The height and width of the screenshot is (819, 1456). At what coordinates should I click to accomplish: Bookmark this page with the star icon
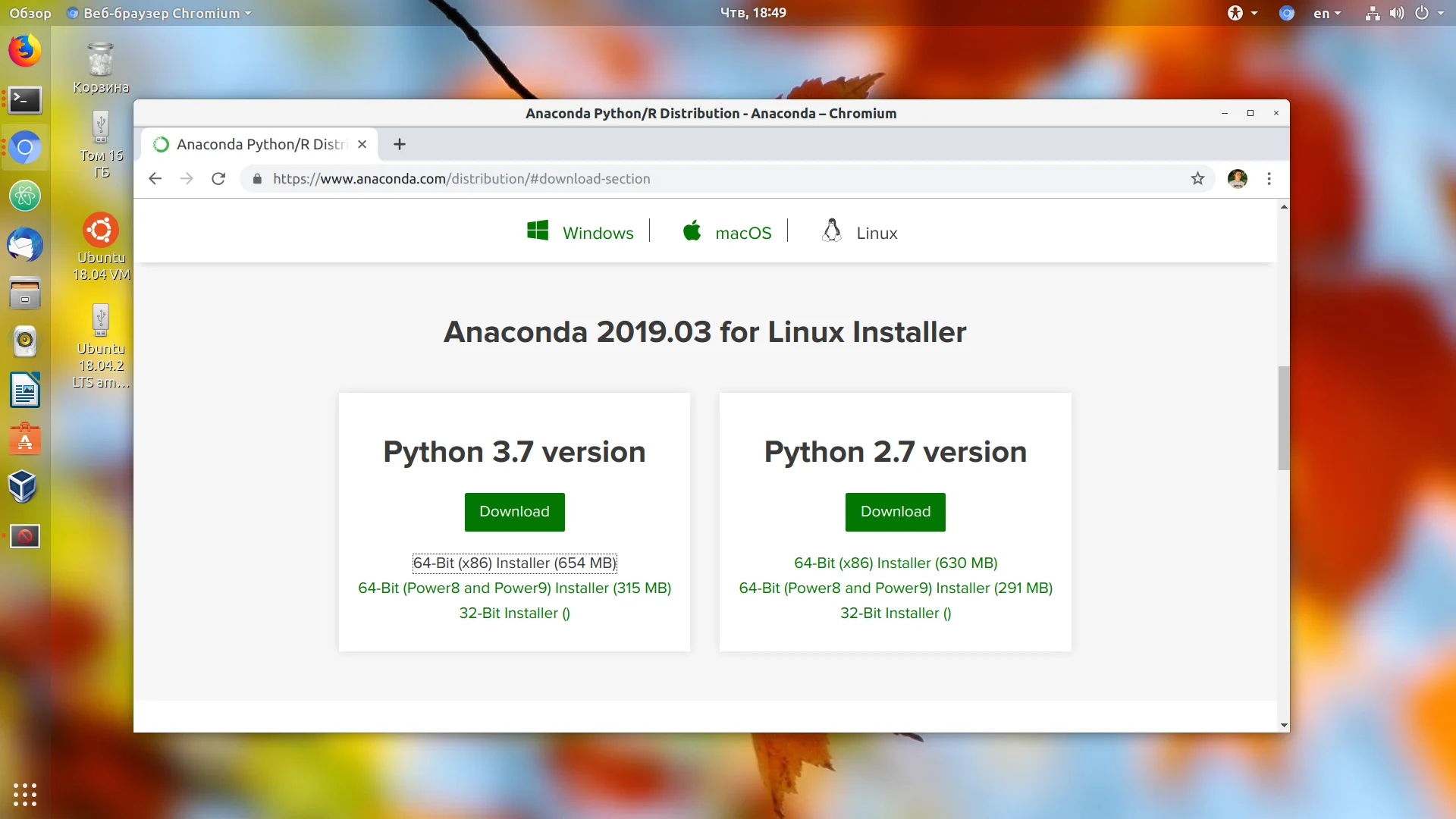[1197, 179]
